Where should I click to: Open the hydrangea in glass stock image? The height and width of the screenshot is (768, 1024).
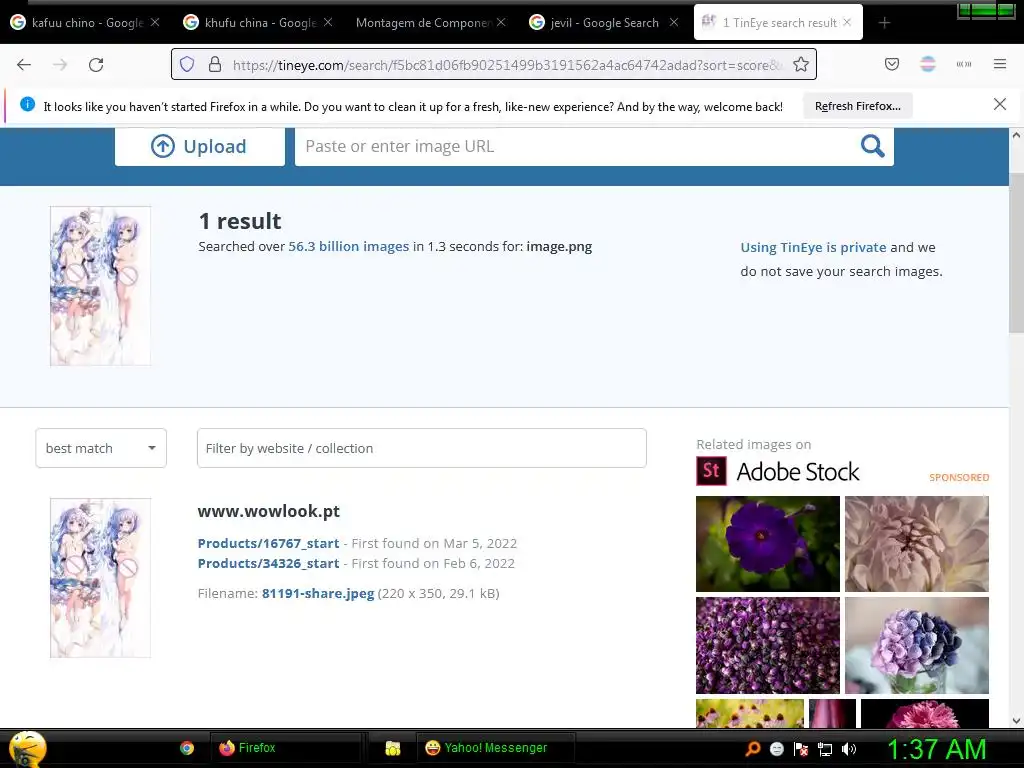click(x=917, y=645)
